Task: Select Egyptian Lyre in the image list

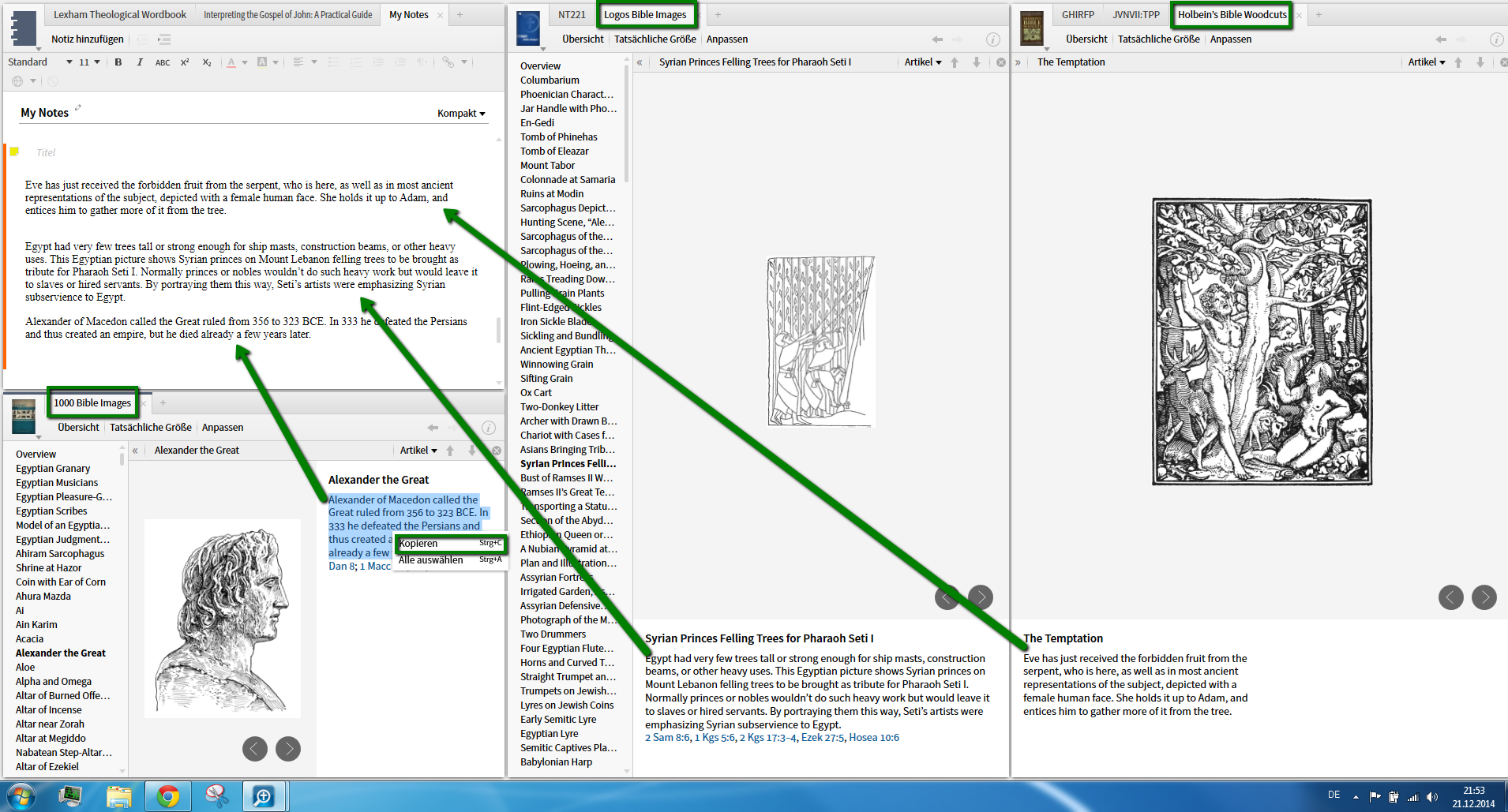Action: [x=550, y=734]
